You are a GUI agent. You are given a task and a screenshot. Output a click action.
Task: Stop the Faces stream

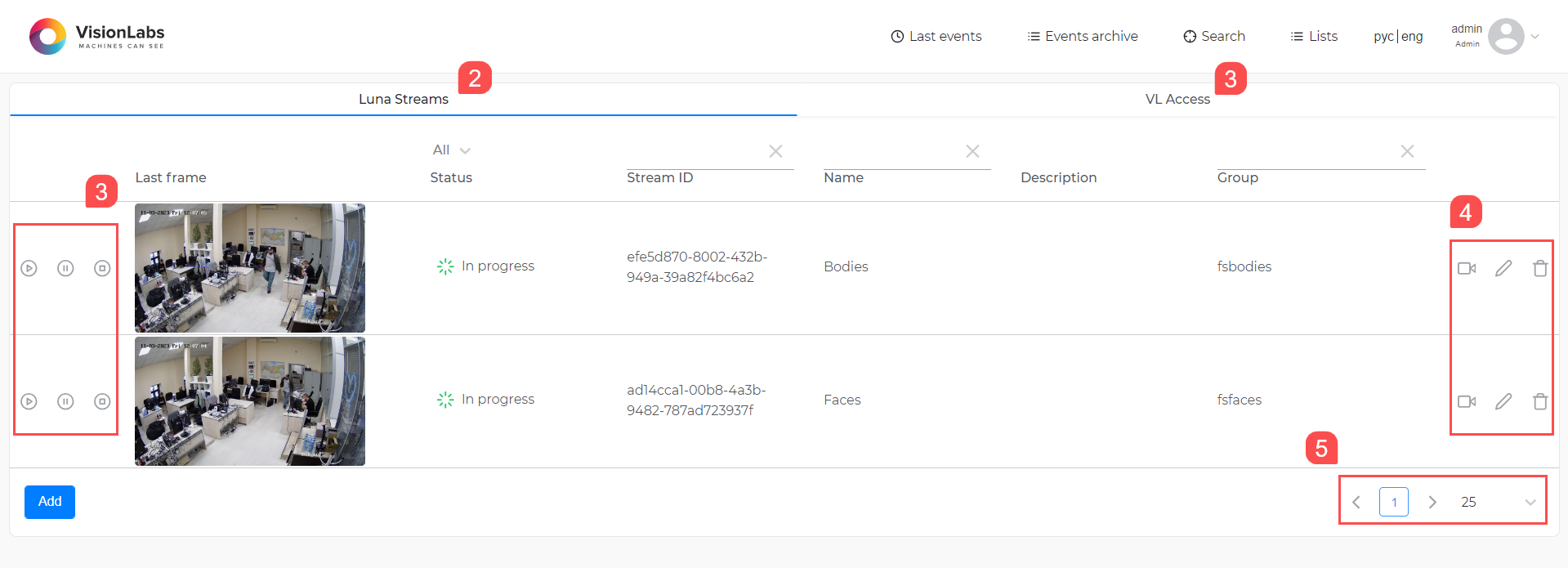coord(102,401)
